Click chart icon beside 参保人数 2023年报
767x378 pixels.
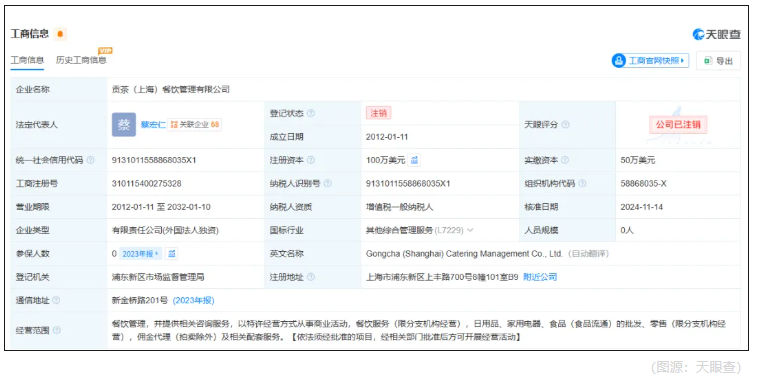[171, 254]
